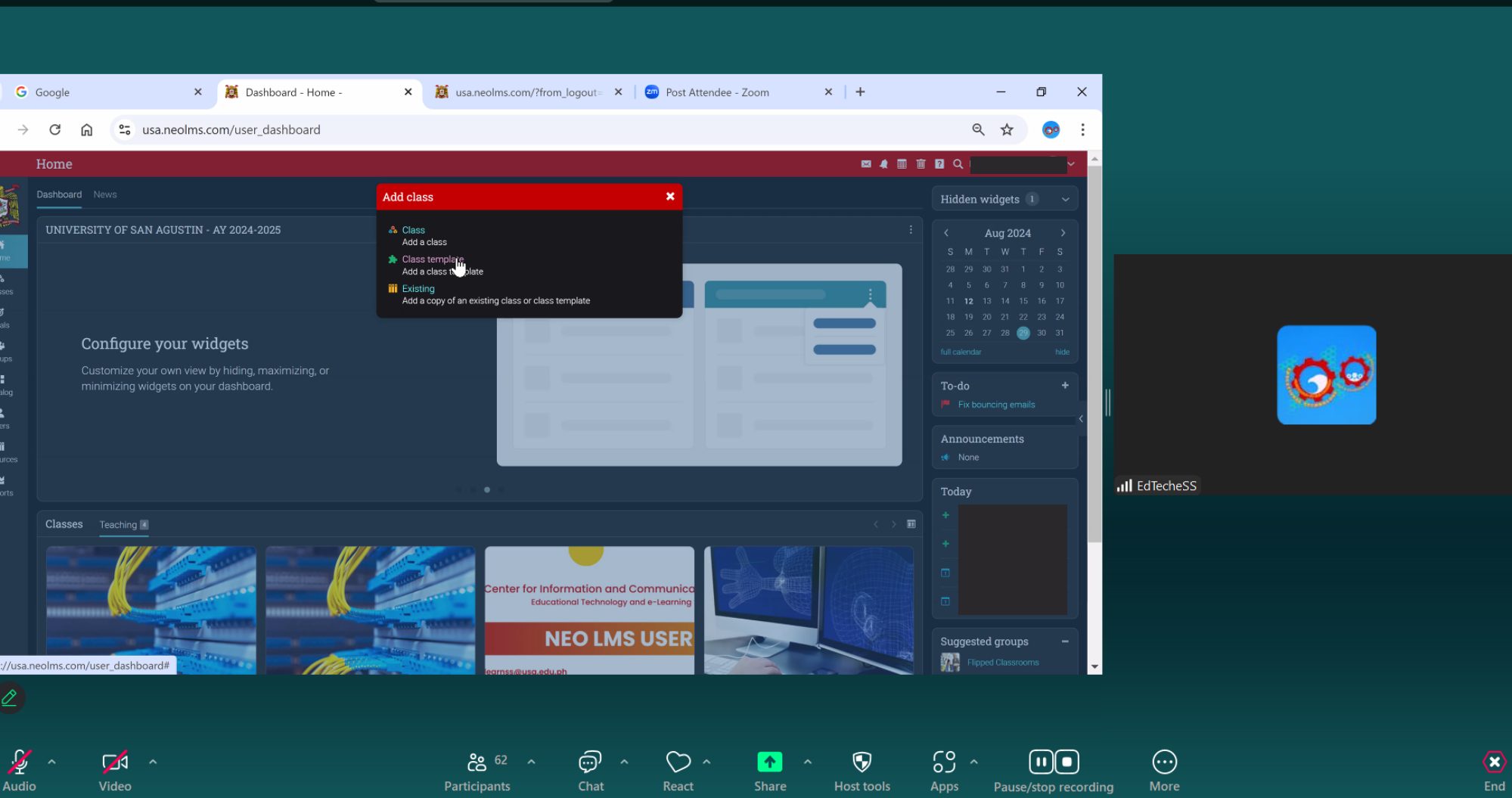Open the class with 3D wireframe thumbnail
The width and height of the screenshot is (1512, 798).
click(x=809, y=610)
